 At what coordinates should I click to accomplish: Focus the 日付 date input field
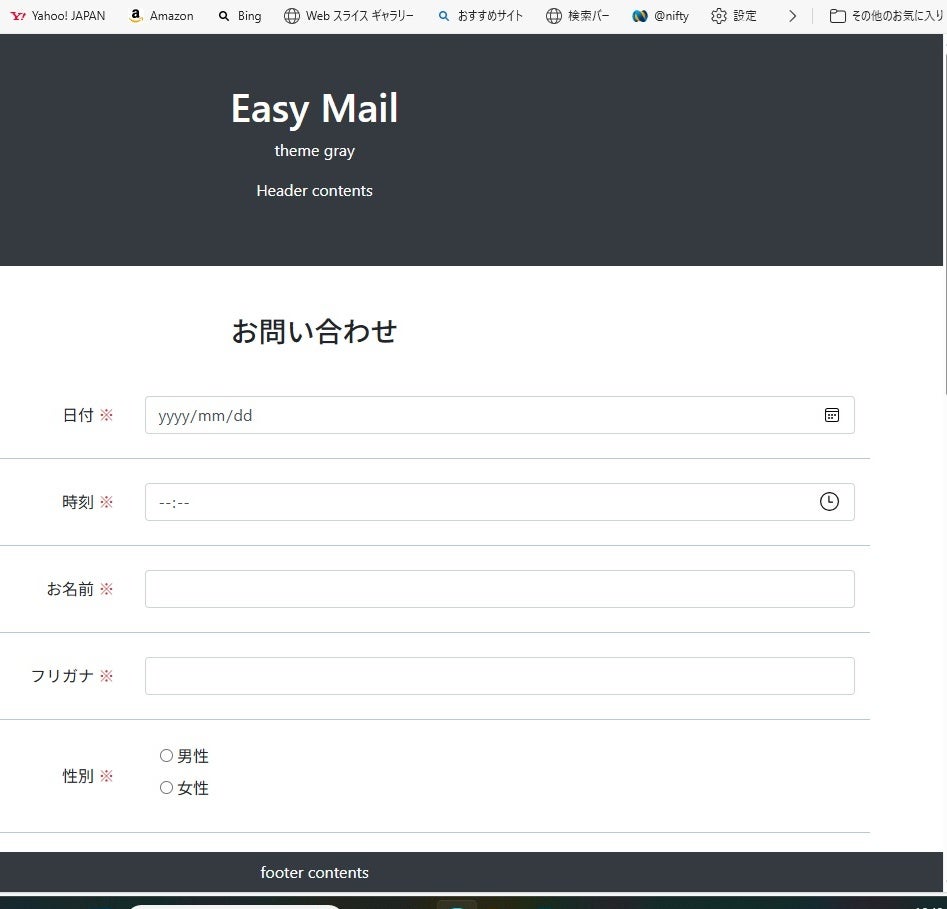[499, 415]
